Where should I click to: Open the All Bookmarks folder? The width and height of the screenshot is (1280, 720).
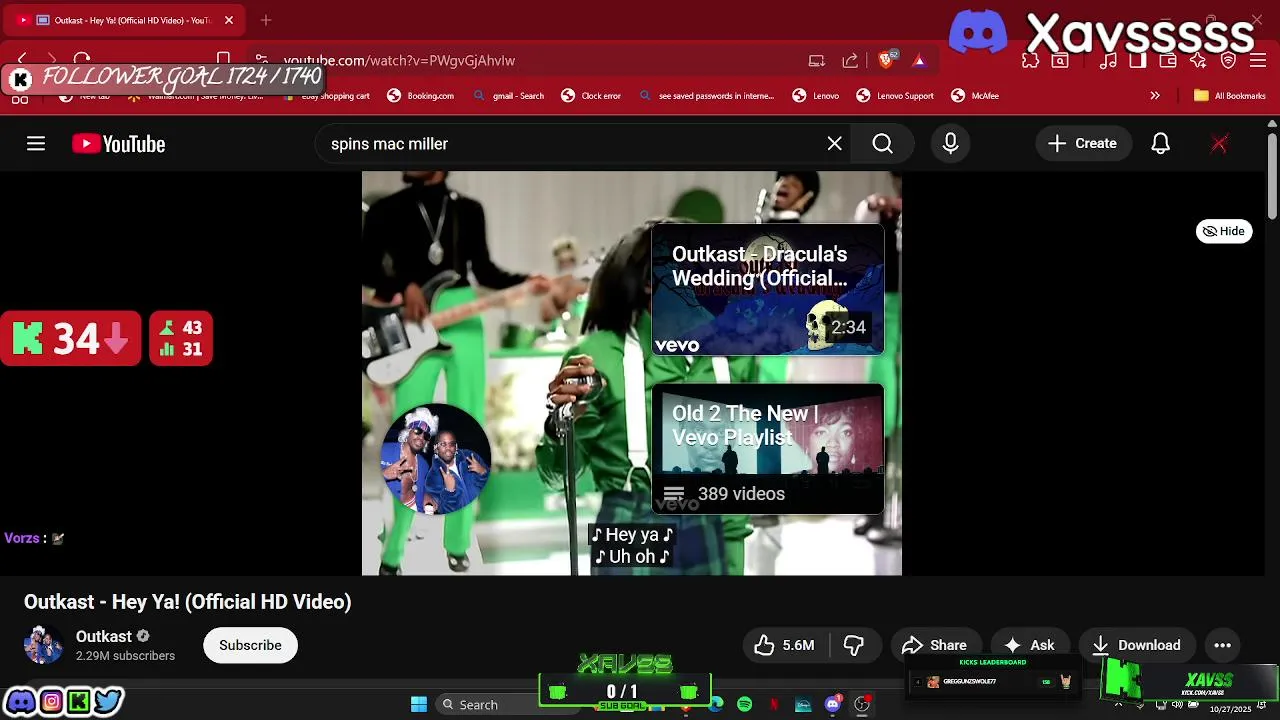1229,96
